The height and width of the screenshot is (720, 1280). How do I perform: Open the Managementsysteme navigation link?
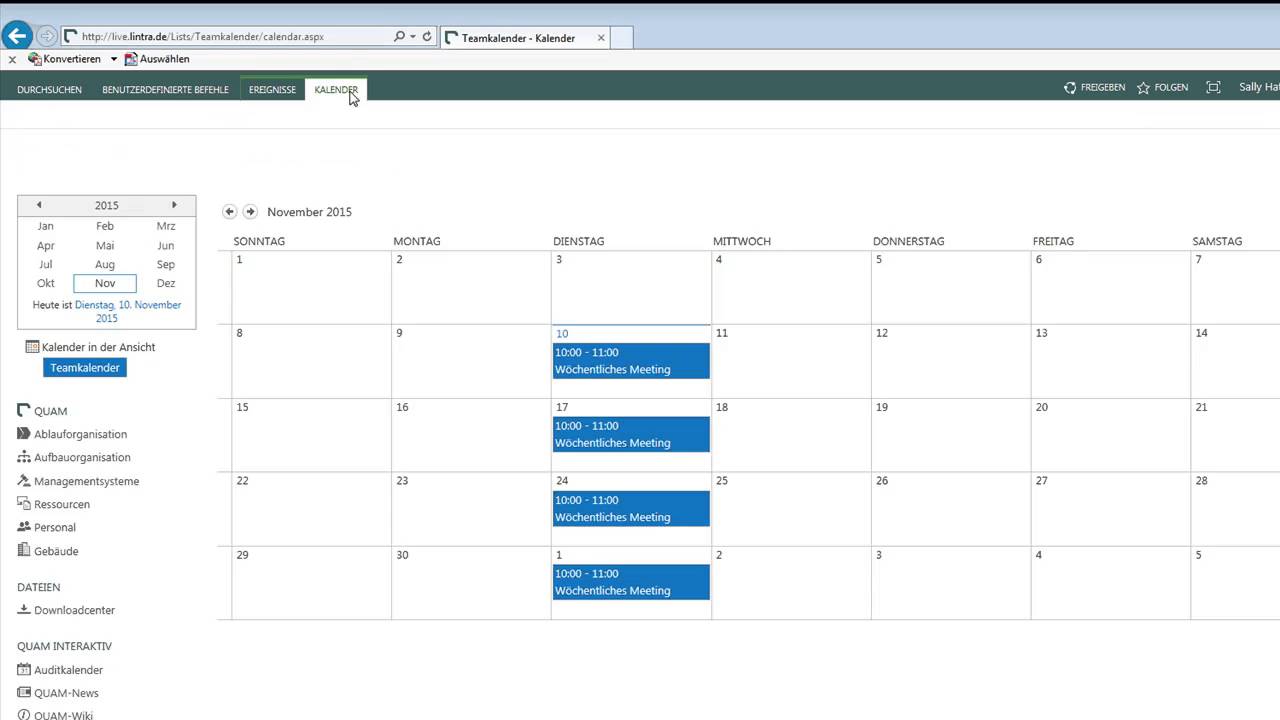[86, 481]
